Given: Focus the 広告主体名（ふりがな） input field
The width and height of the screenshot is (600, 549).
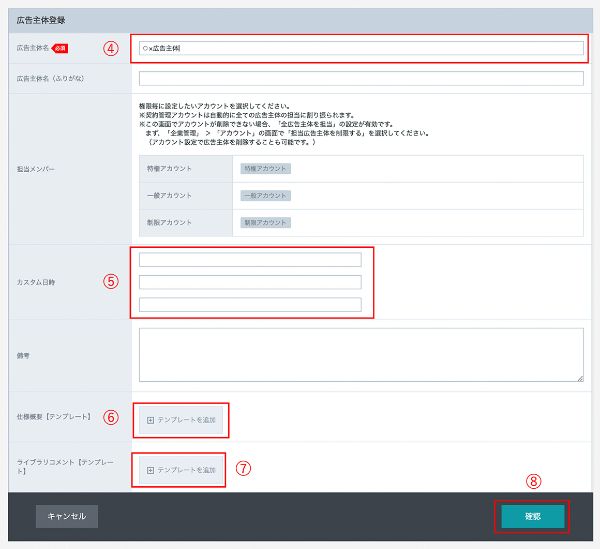Looking at the screenshot, I should [361, 78].
